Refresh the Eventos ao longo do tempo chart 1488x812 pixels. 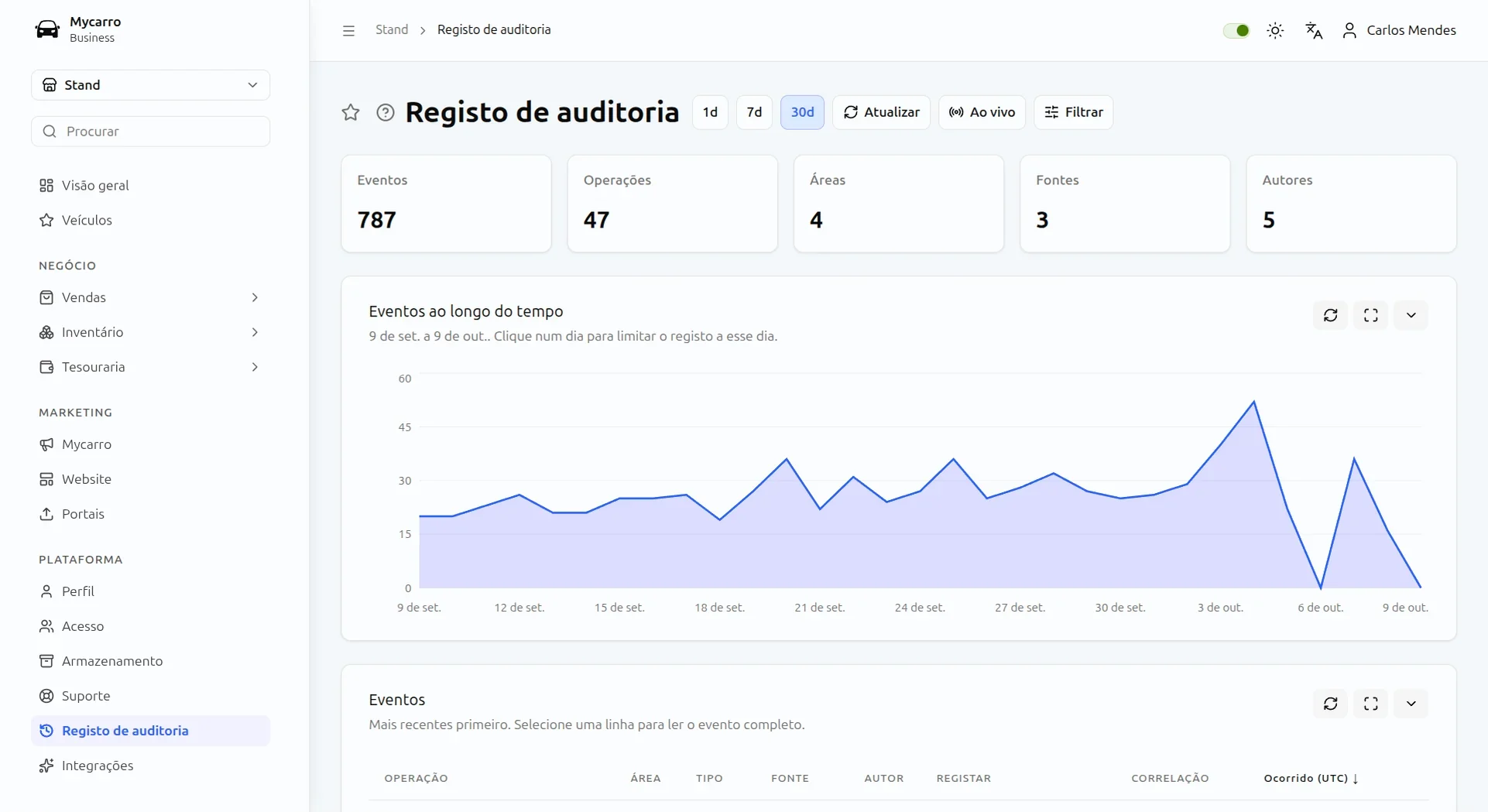[1331, 315]
